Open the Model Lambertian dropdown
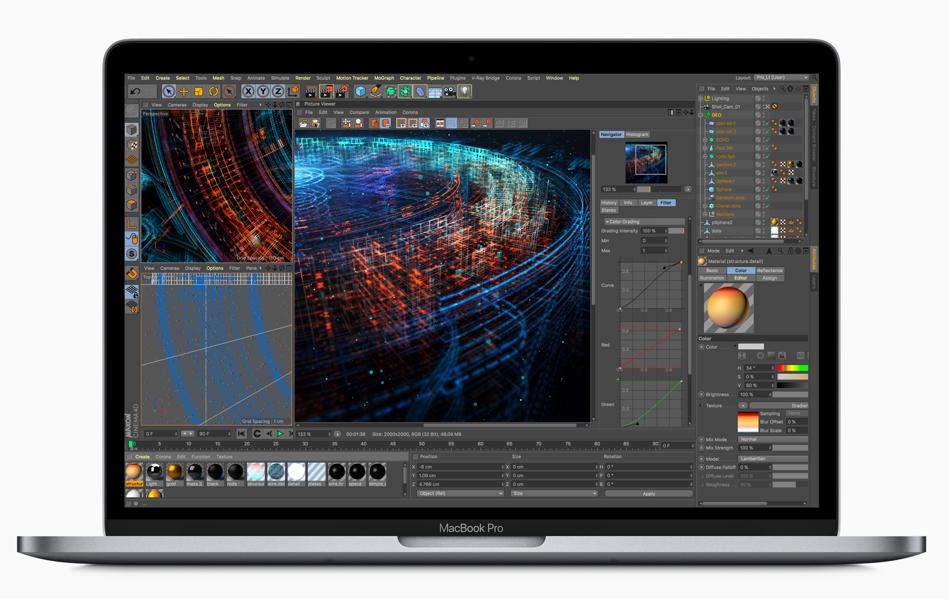Image resolution: width=949 pixels, height=599 pixels. [773, 459]
